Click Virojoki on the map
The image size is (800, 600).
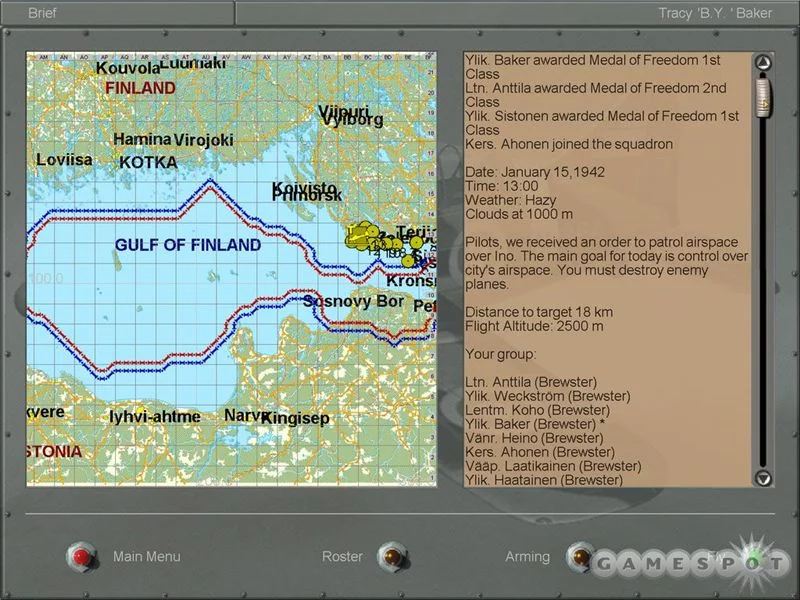pos(204,140)
